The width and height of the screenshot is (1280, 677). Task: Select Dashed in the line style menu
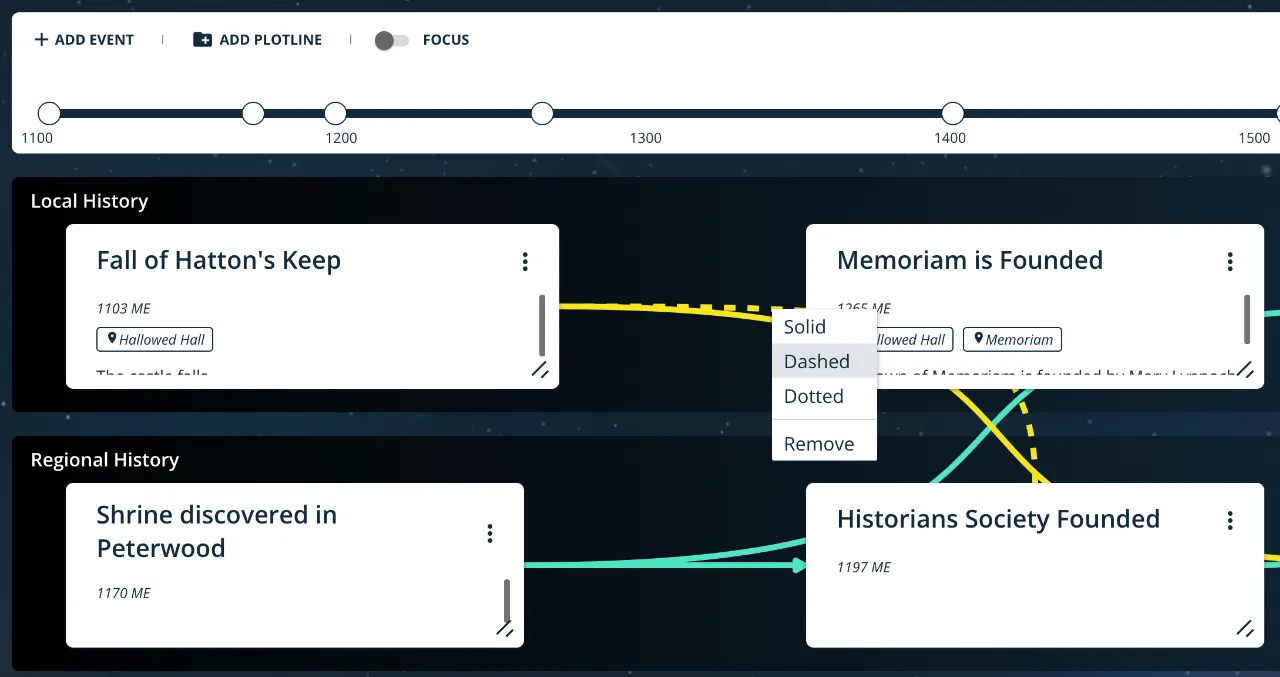pos(814,361)
